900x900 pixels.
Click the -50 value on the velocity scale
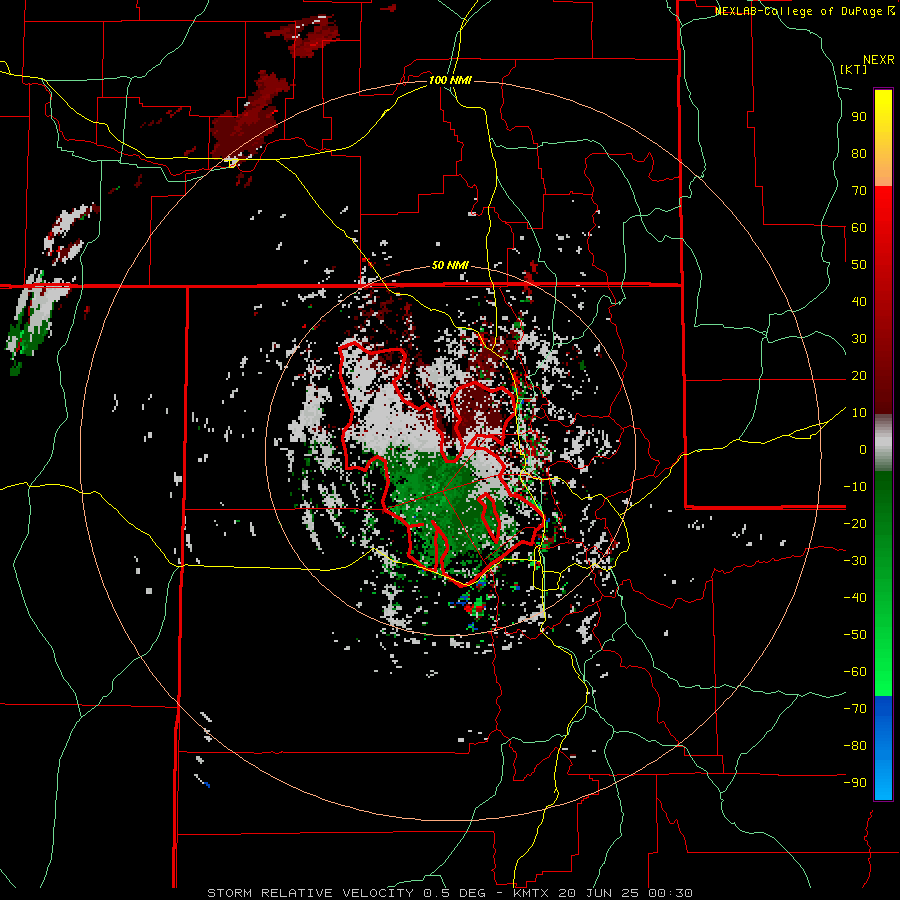pos(855,634)
